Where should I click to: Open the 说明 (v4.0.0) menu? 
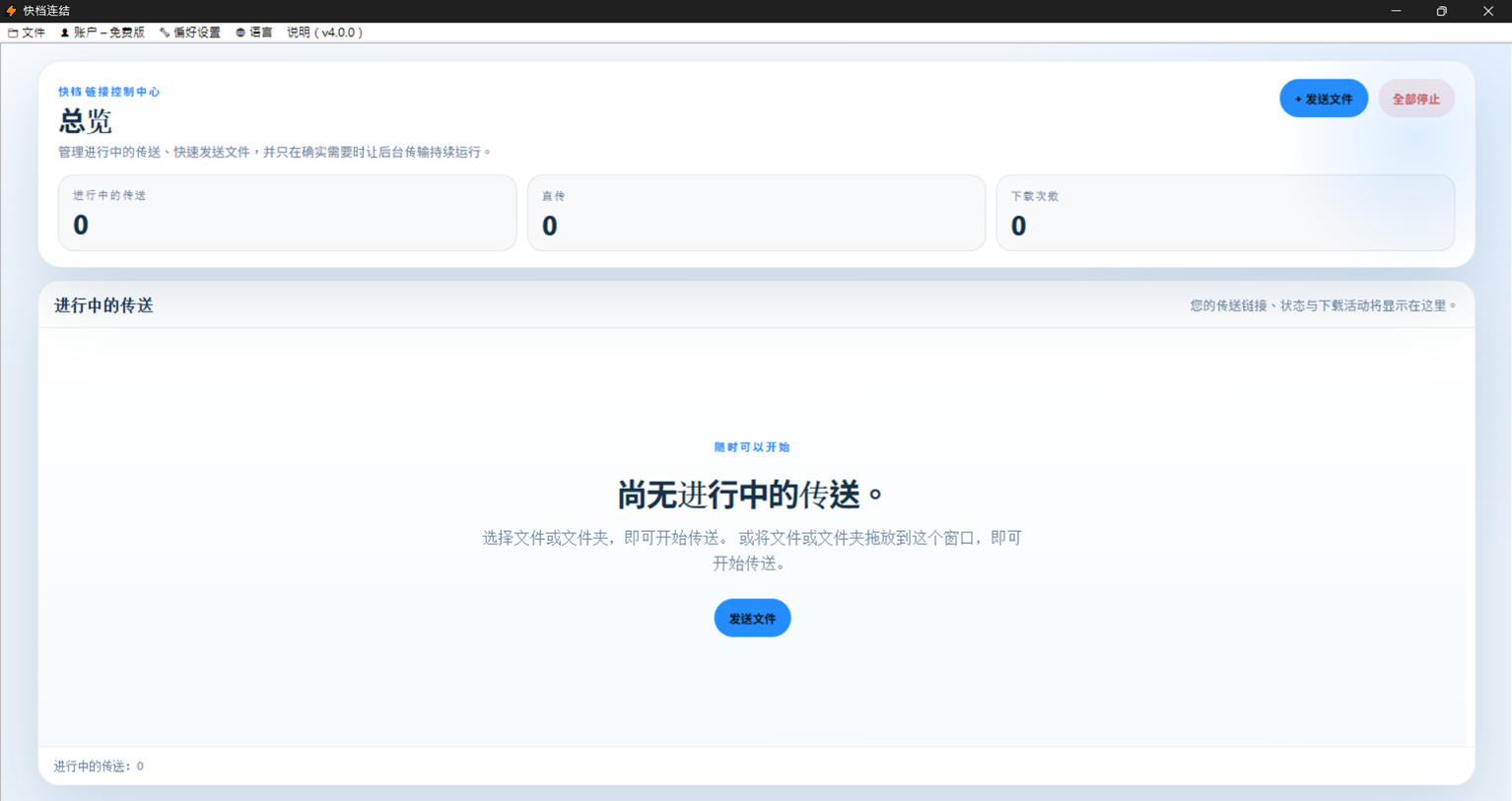[x=324, y=33]
